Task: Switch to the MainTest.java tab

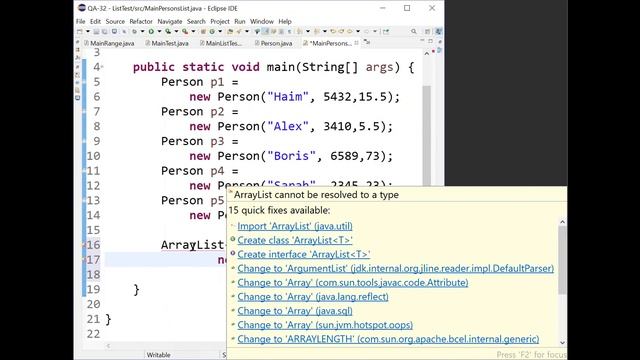Action: 167,43
